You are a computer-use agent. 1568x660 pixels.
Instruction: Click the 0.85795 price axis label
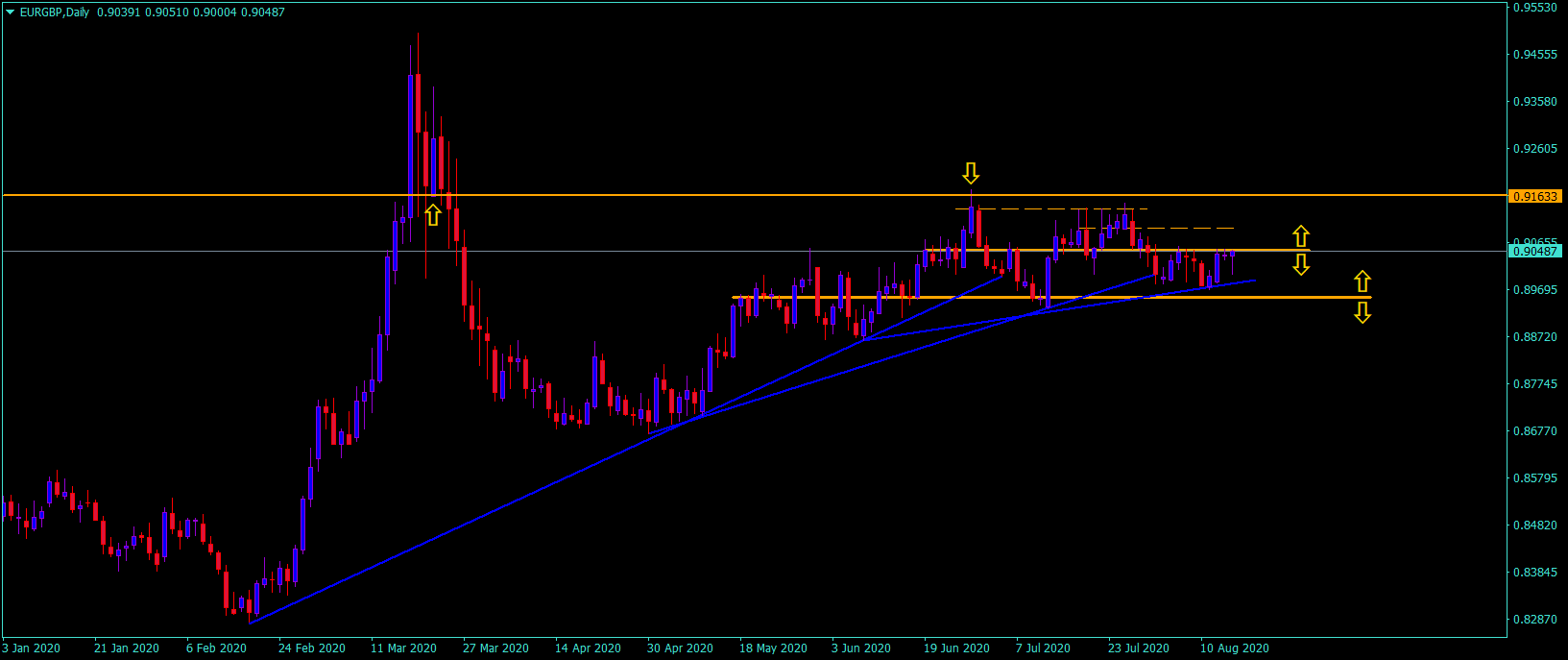[1534, 478]
